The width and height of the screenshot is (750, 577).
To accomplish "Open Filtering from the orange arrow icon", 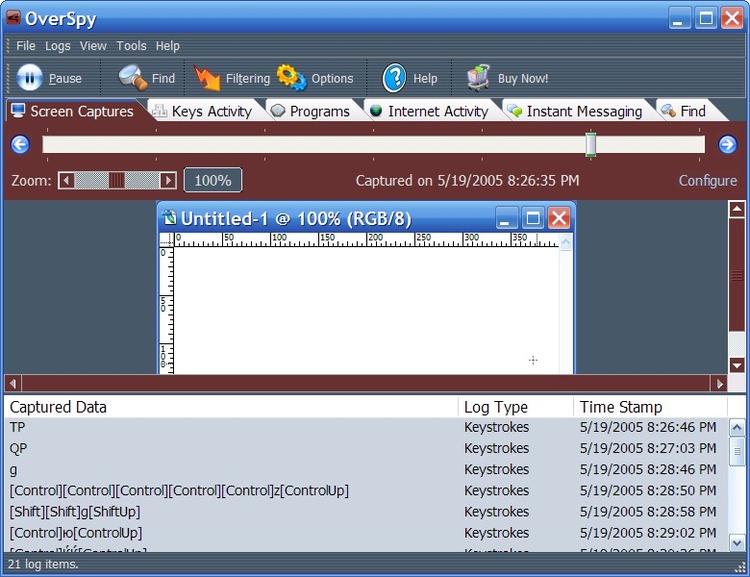I will pos(207,78).
